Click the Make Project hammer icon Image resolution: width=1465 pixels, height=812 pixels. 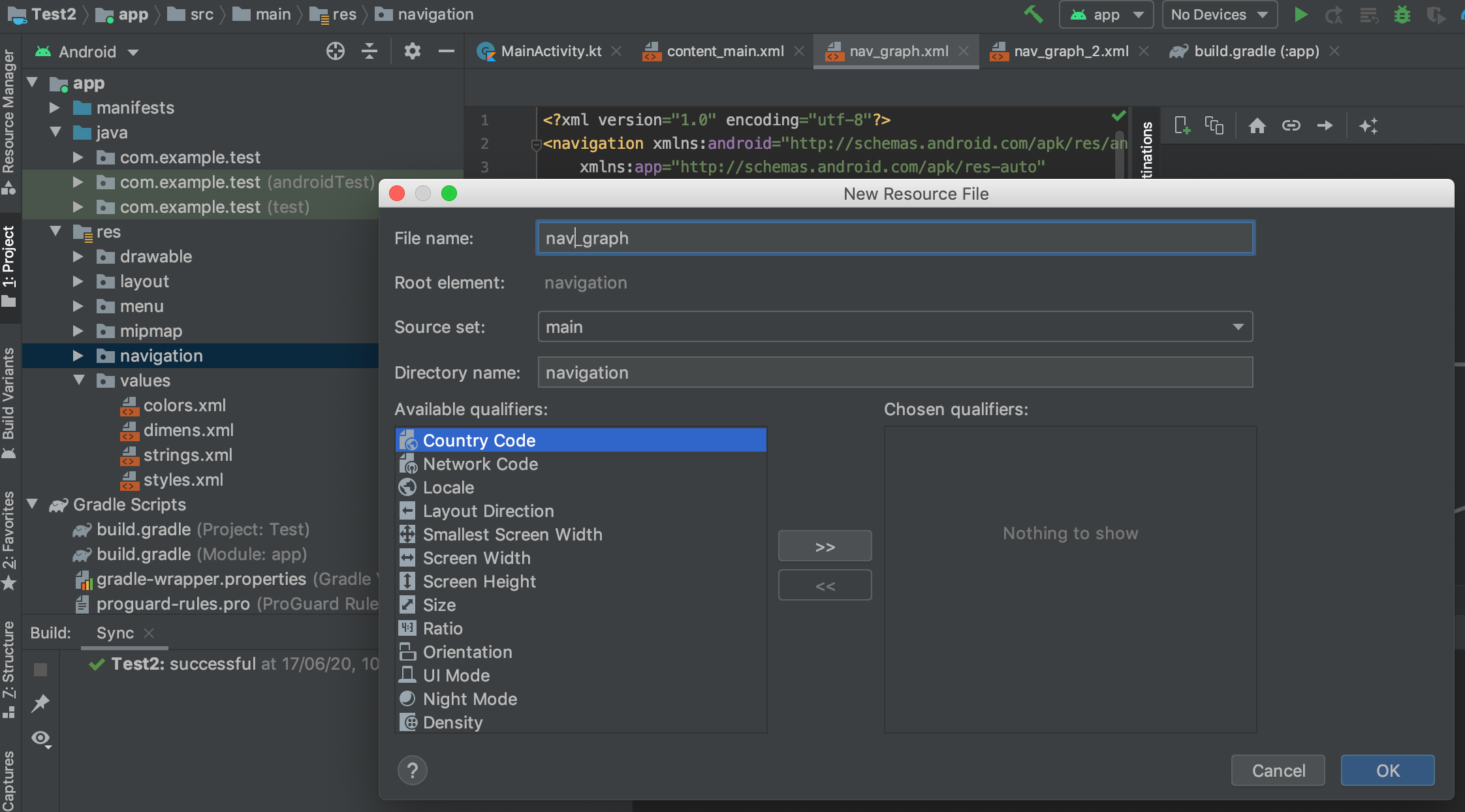(1033, 14)
